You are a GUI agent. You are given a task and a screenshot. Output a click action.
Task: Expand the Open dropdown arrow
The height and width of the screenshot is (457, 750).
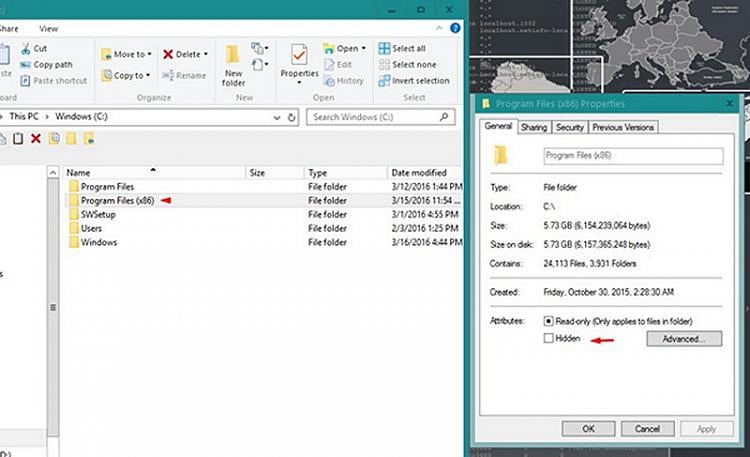pyautogui.click(x=364, y=48)
